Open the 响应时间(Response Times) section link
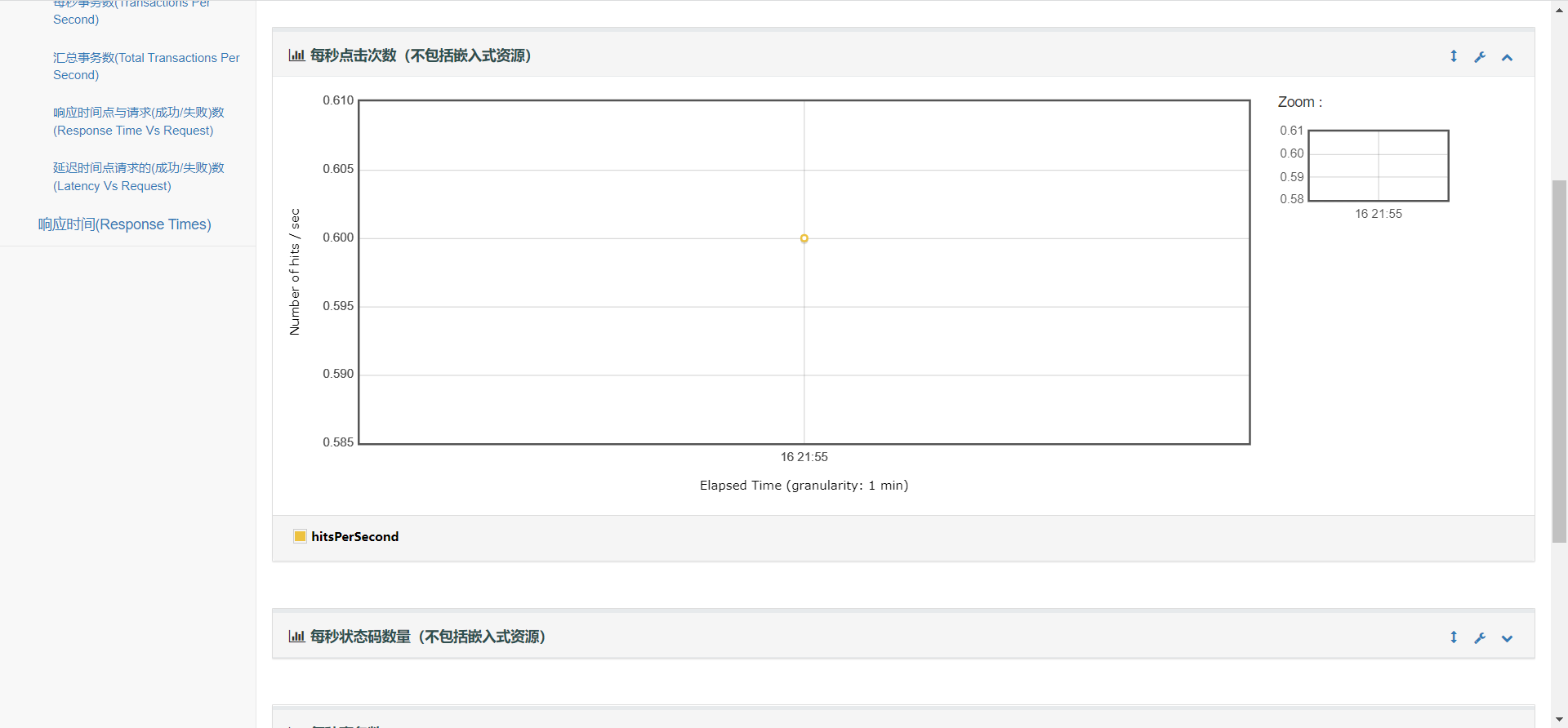This screenshot has width=1568, height=728. (125, 224)
